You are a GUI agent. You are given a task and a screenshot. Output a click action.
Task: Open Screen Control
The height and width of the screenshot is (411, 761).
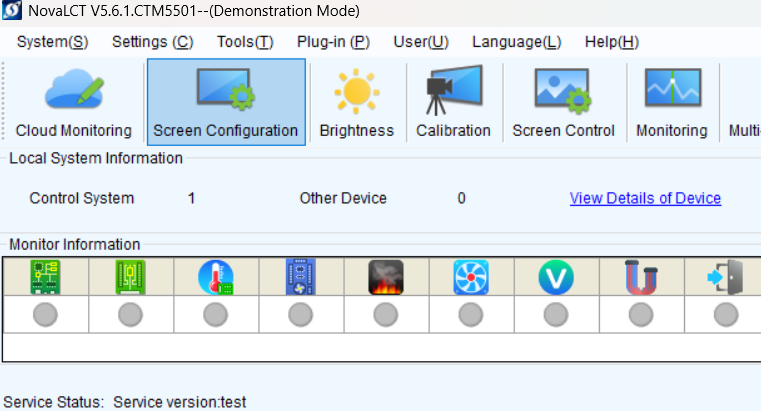click(563, 102)
